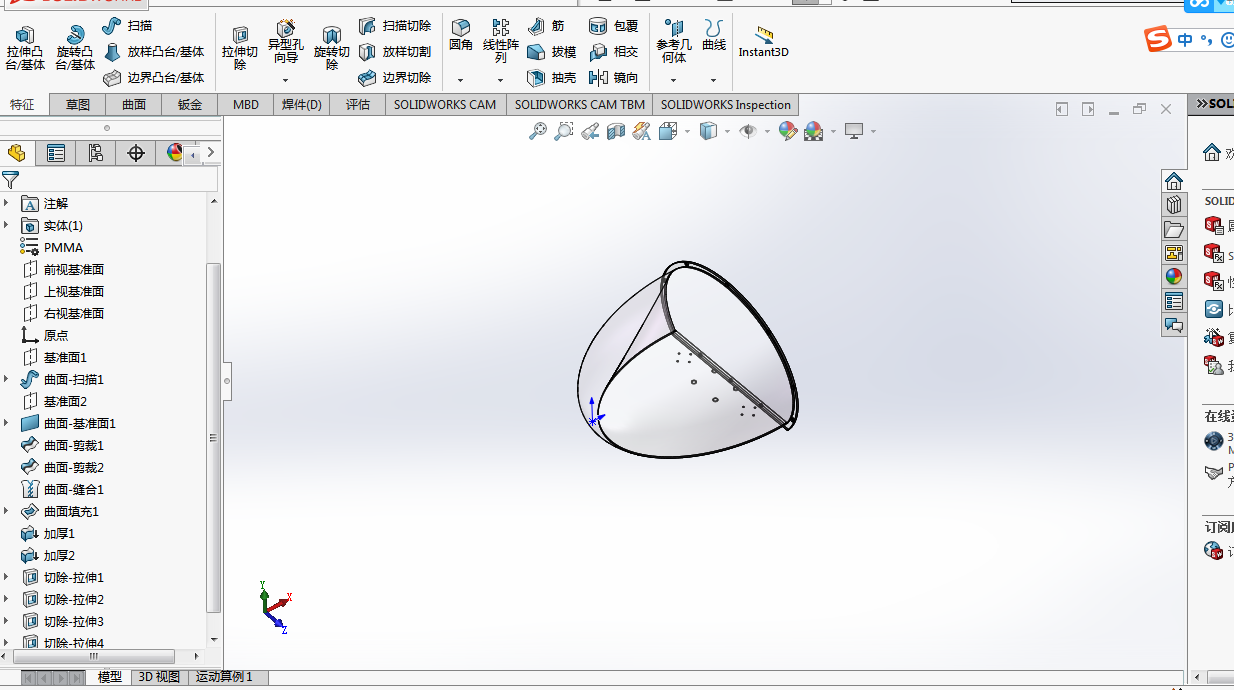Select the 线性阵列 linear pattern tool
The height and width of the screenshot is (690, 1234).
[x=501, y=42]
